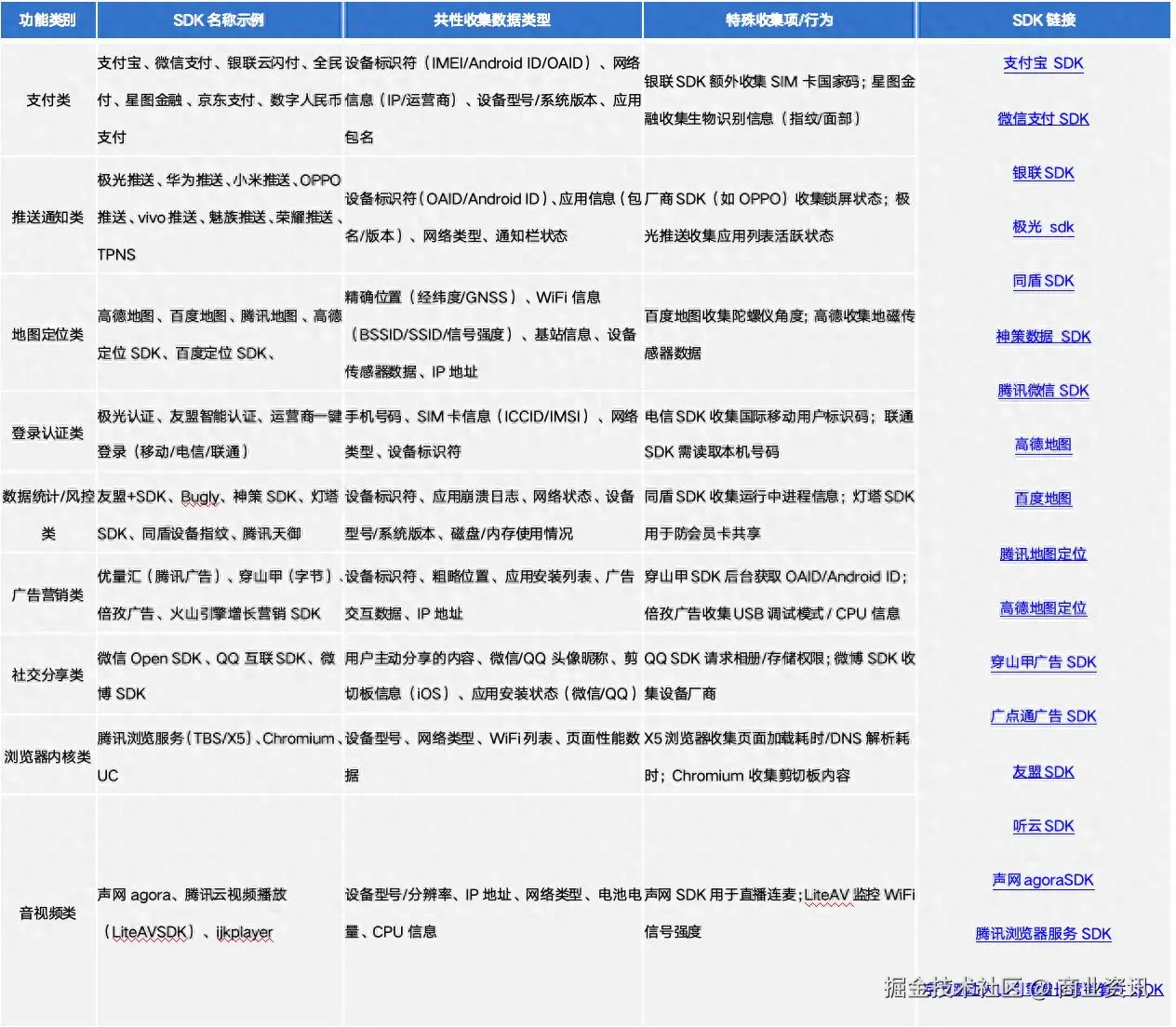Viewport: 1176px width, 1027px height.
Task: Select data types cell starting 设备型号/分辨率、IP 地址
Action: pyautogui.click(x=492, y=913)
